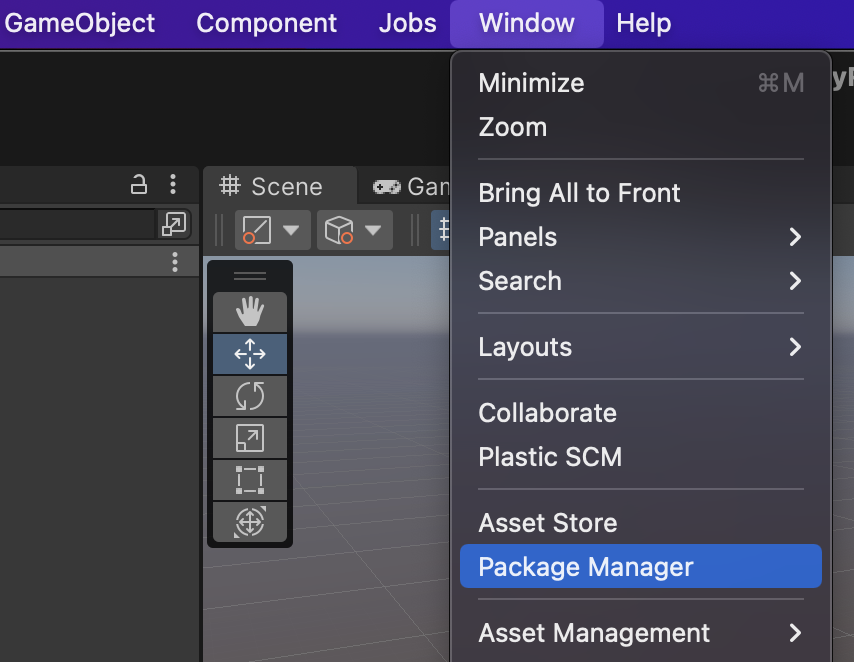
Task: Click the search window icon beside search field
Action: pos(173,225)
